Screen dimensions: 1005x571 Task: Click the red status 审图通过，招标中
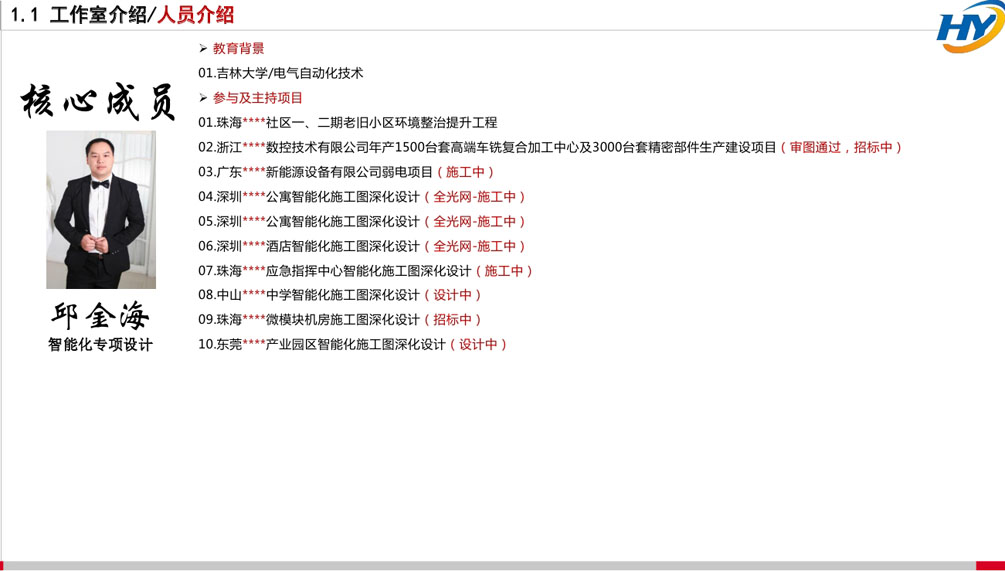point(840,147)
